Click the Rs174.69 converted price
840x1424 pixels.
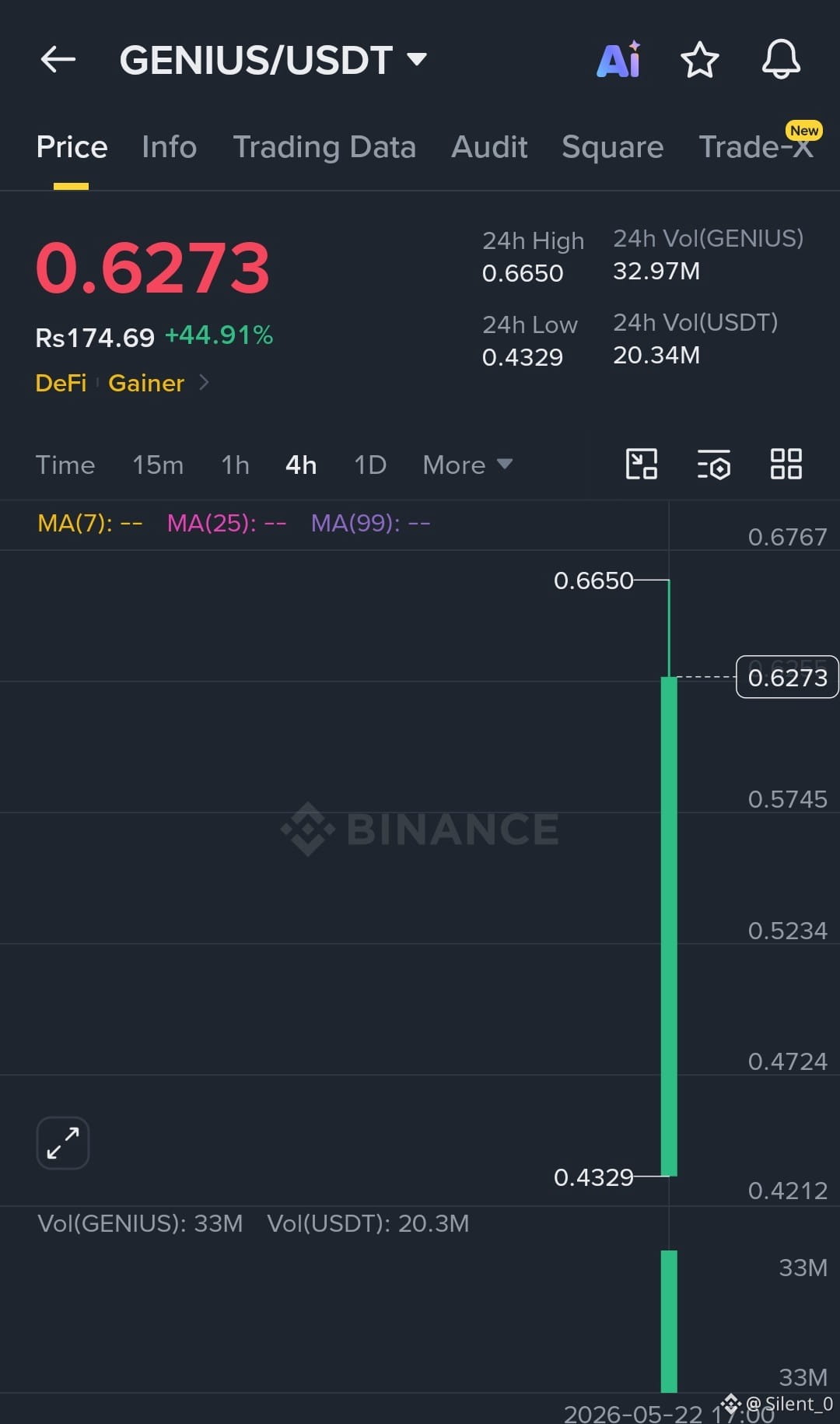pyautogui.click(x=95, y=337)
